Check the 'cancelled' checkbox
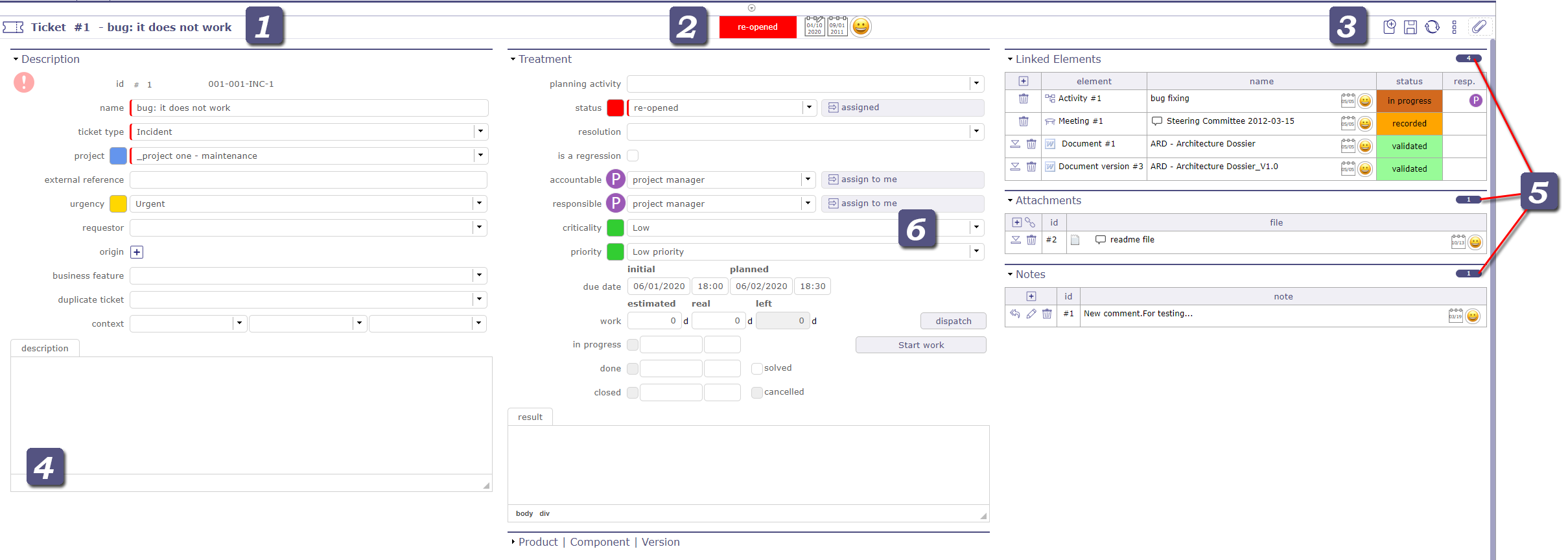Image resolution: width=1568 pixels, height=560 pixels. 756,392
